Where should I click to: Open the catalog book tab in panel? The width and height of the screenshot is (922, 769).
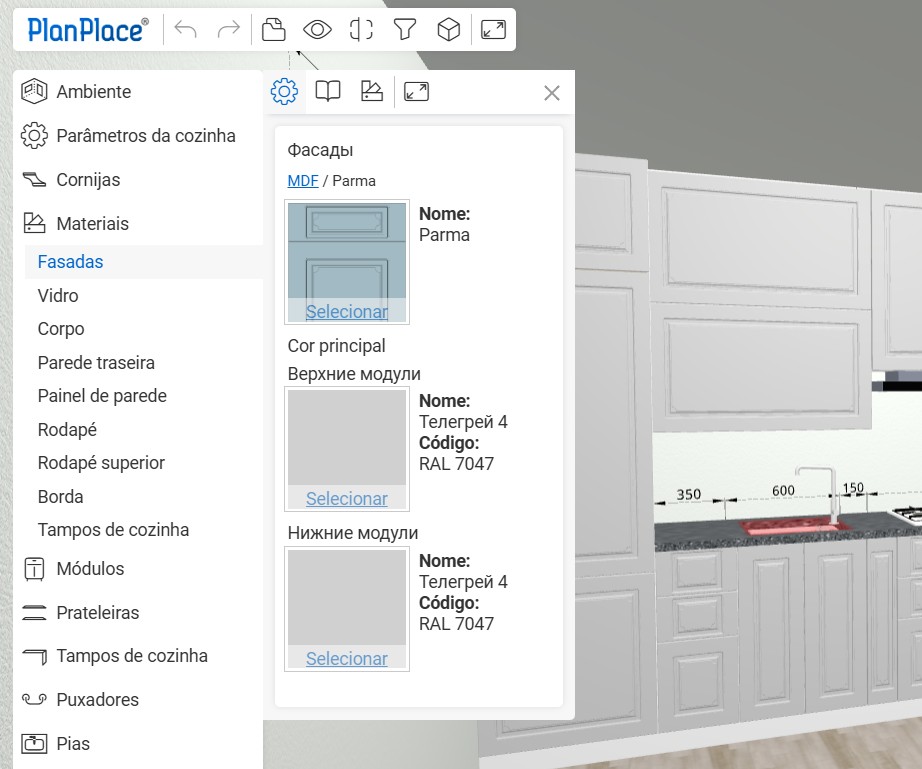328,92
